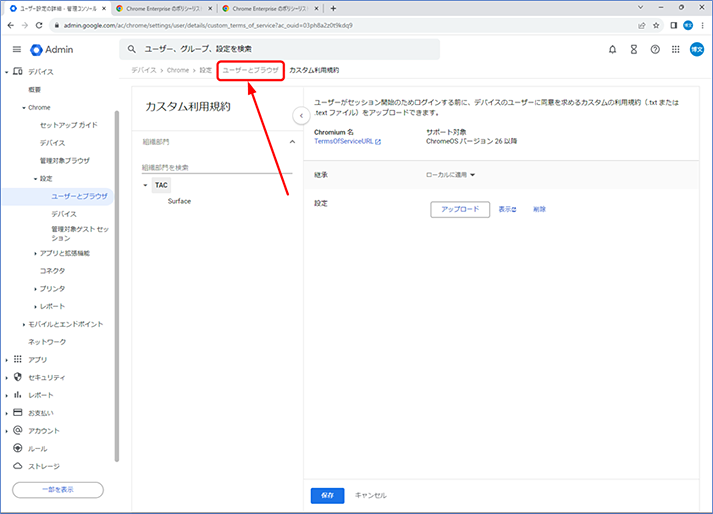Screen dimensions: 713x514
Task: Expand プリンタ in sidebar
Action: [35, 289]
